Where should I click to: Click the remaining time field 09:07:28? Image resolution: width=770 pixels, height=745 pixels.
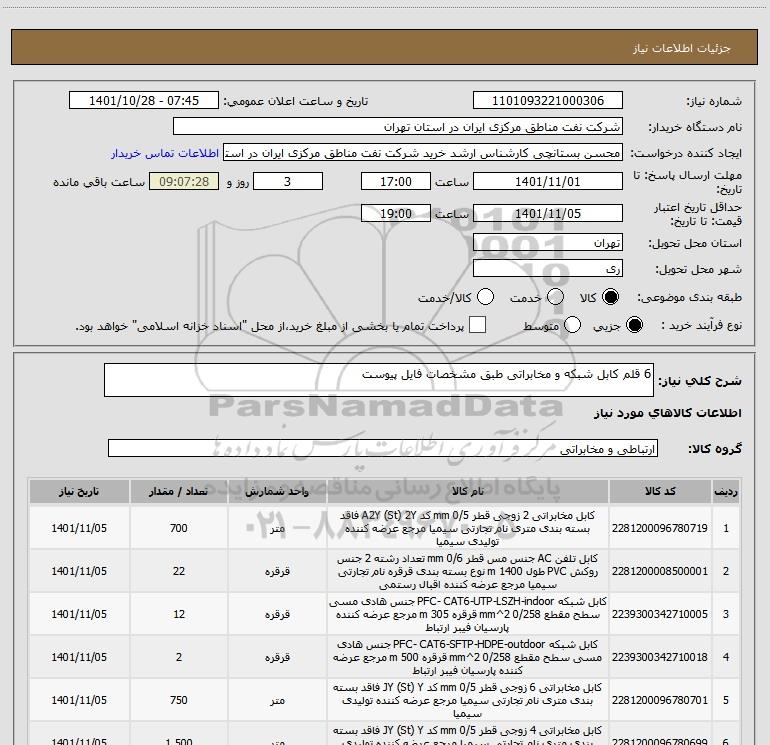[x=184, y=182]
